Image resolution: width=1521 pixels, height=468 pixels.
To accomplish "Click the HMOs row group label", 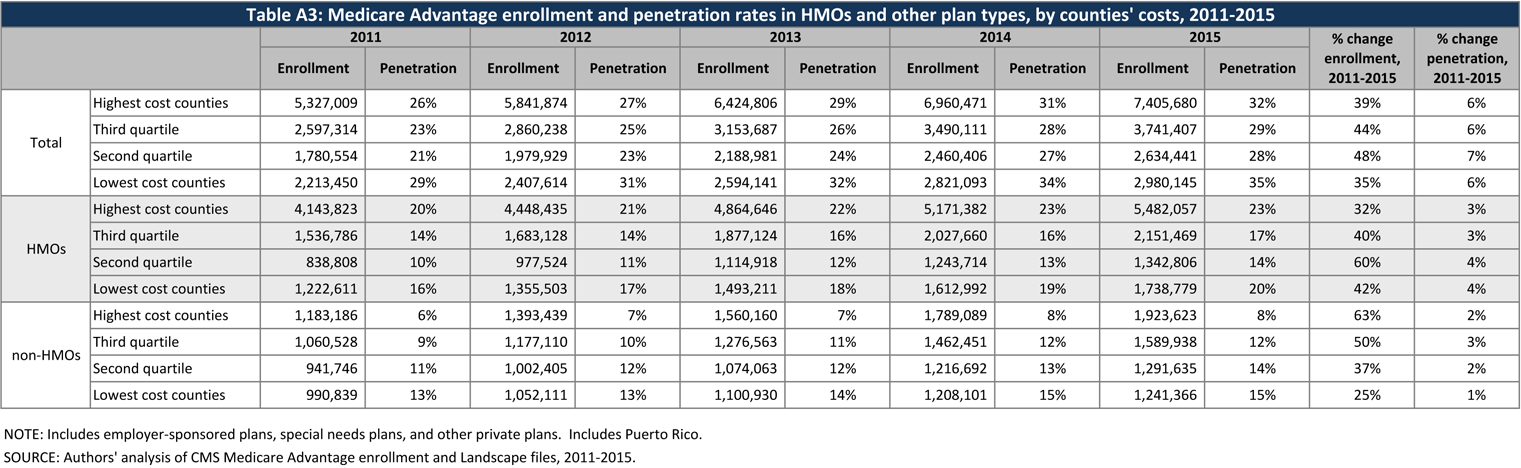I will coord(46,249).
